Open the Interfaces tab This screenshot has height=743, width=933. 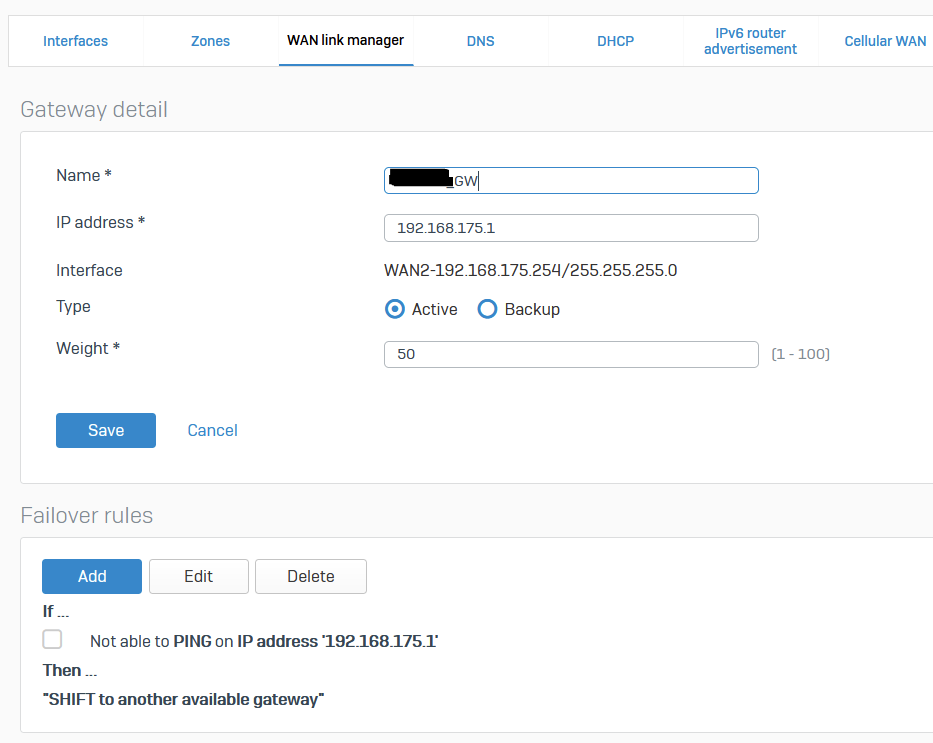coord(75,41)
